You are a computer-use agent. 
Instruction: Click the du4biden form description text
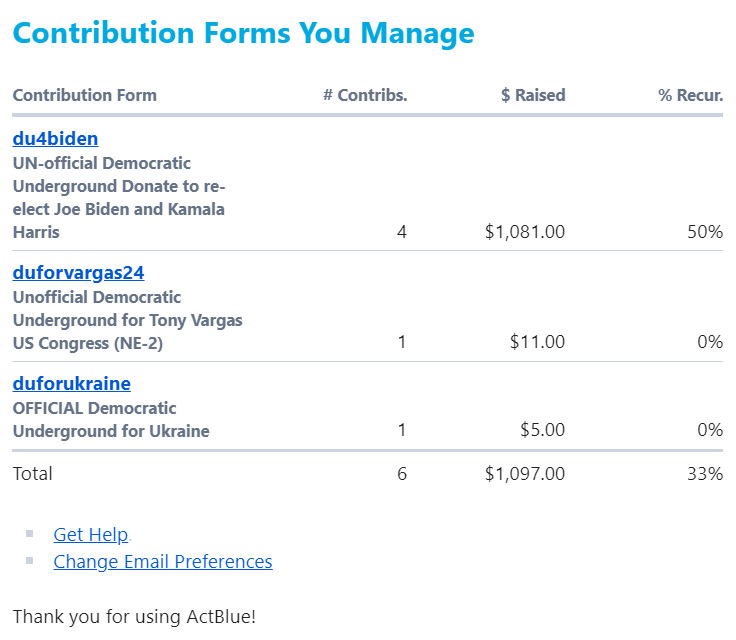pyautogui.click(x=119, y=198)
